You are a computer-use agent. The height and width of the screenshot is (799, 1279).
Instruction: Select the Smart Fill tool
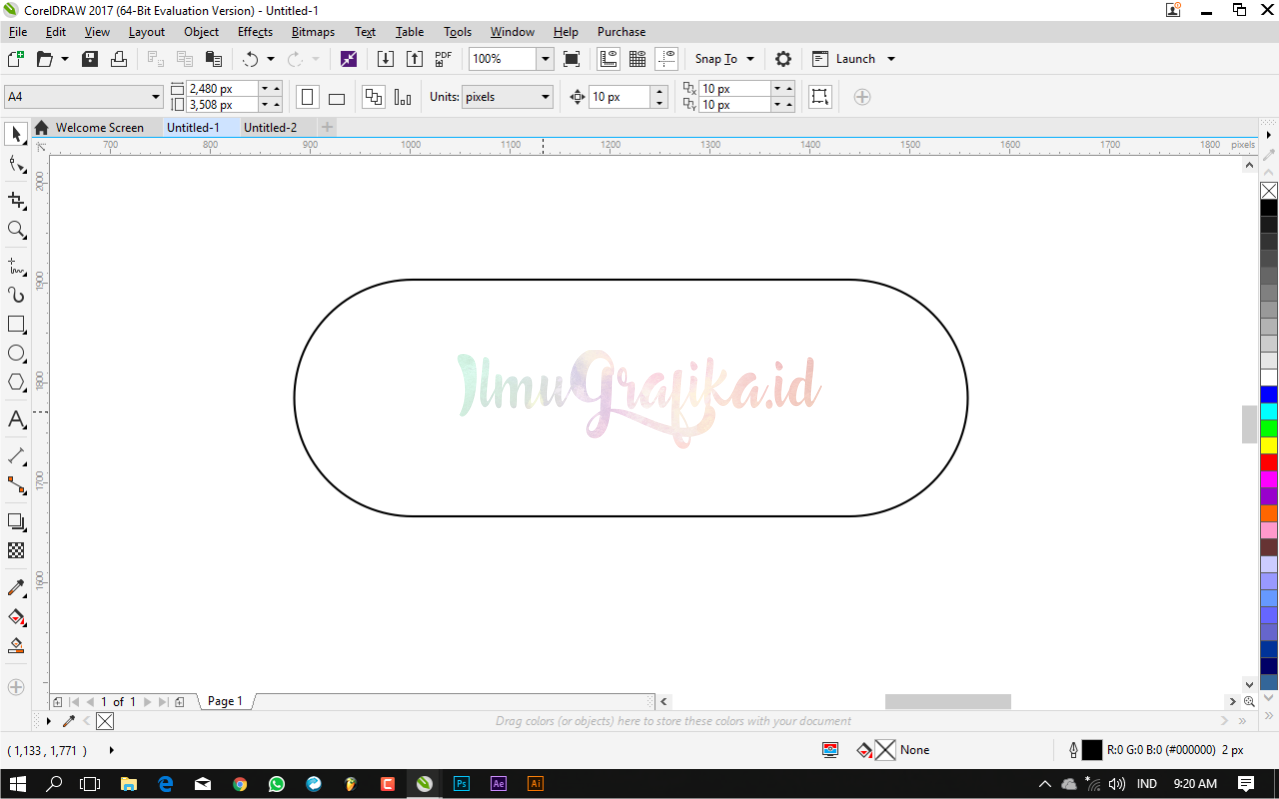tap(16, 646)
